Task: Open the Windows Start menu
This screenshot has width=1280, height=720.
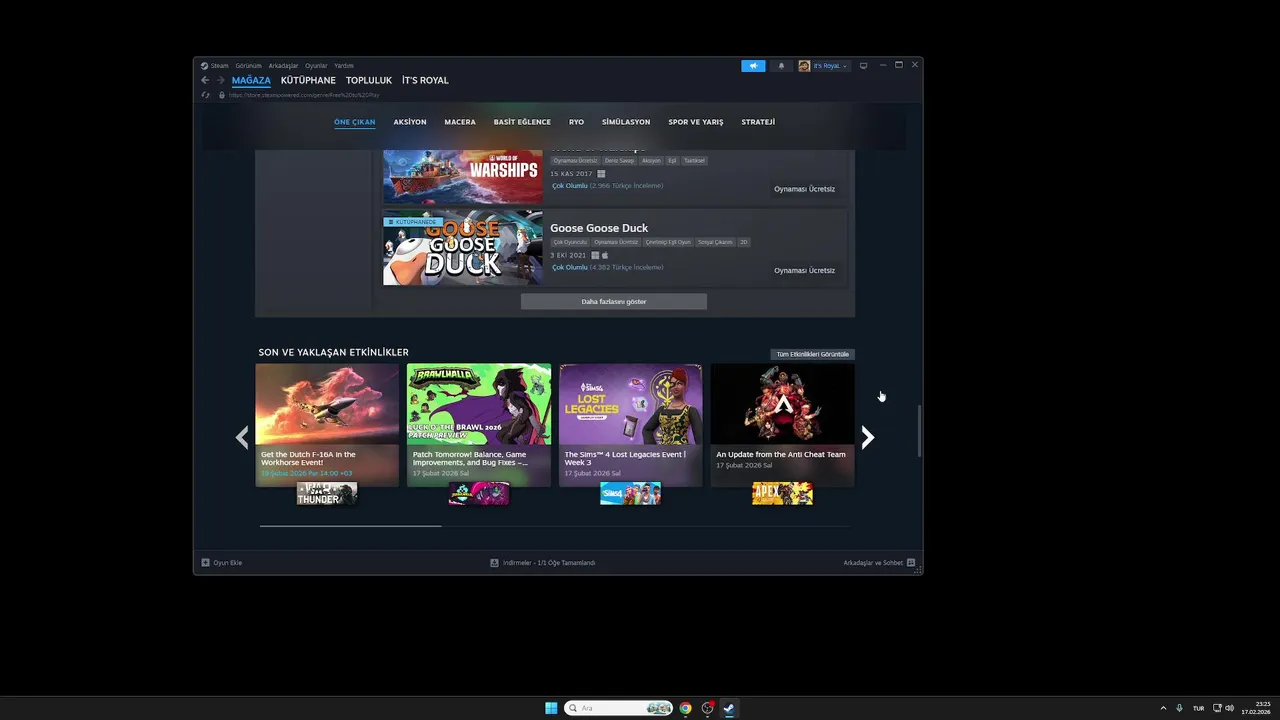Action: [x=551, y=708]
